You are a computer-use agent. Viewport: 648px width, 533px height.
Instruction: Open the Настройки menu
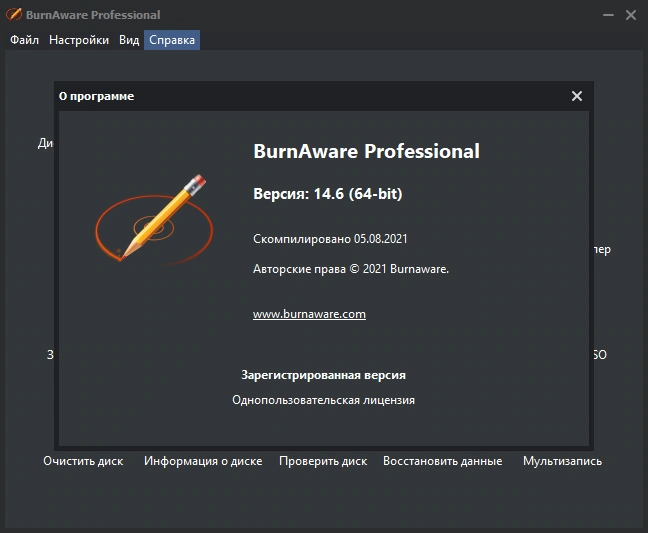click(79, 40)
